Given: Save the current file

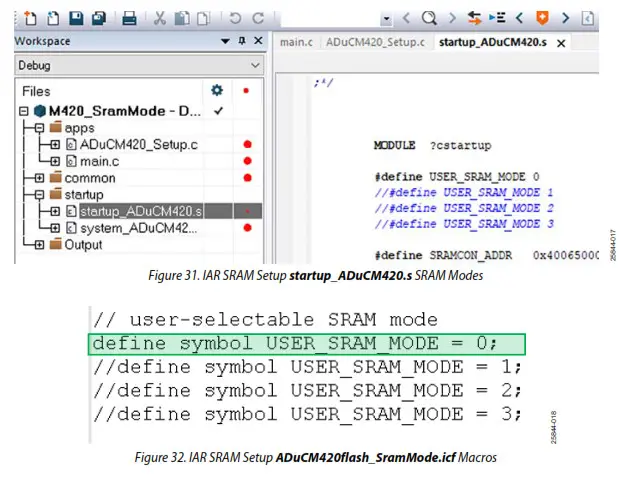Looking at the screenshot, I should 76,18.
